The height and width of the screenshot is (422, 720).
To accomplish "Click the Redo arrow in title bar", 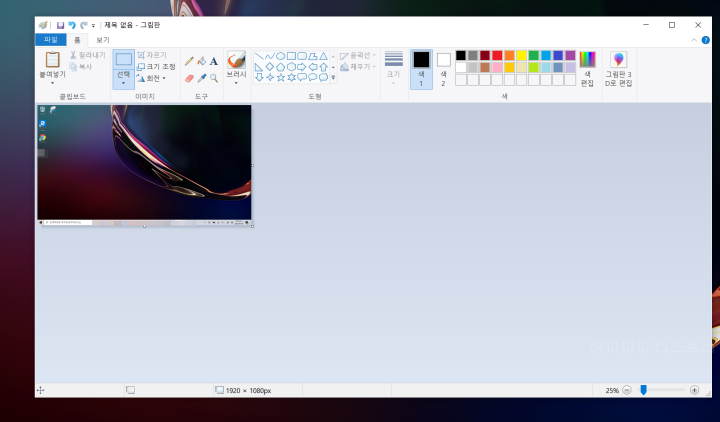I will tap(83, 25).
